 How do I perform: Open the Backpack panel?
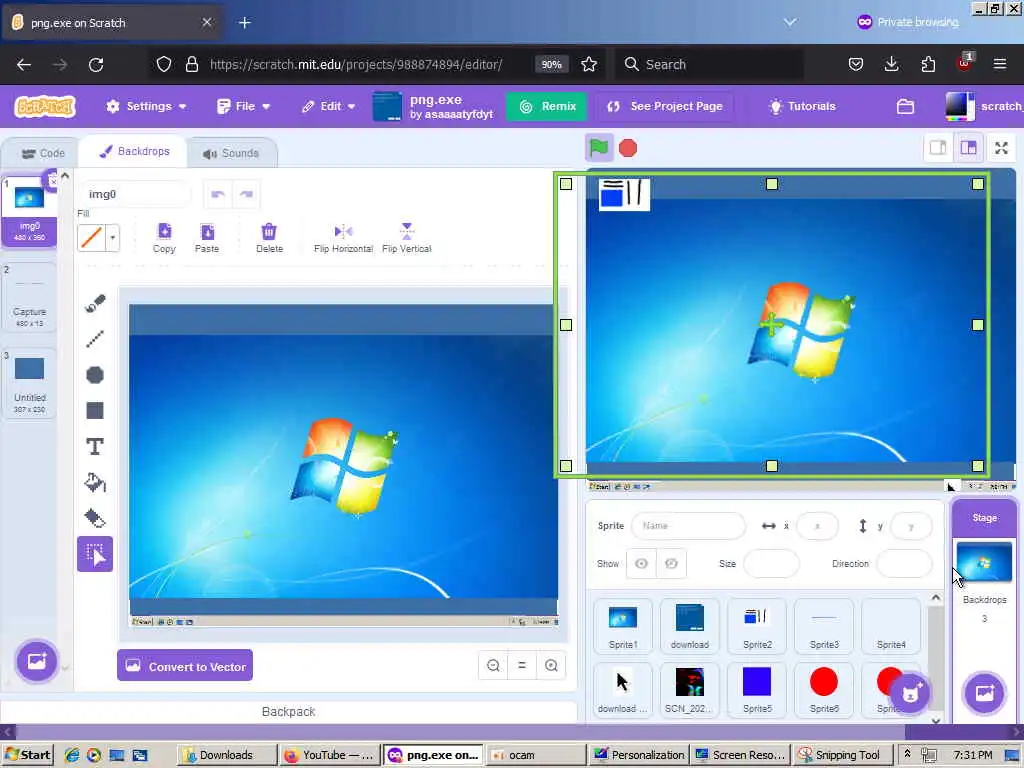click(288, 711)
